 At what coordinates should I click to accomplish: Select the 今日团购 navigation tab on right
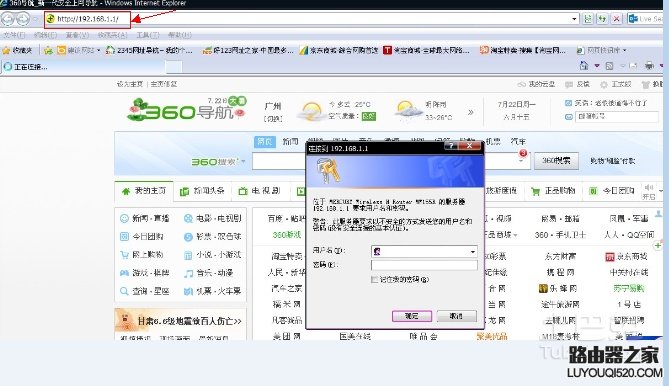click(612, 191)
